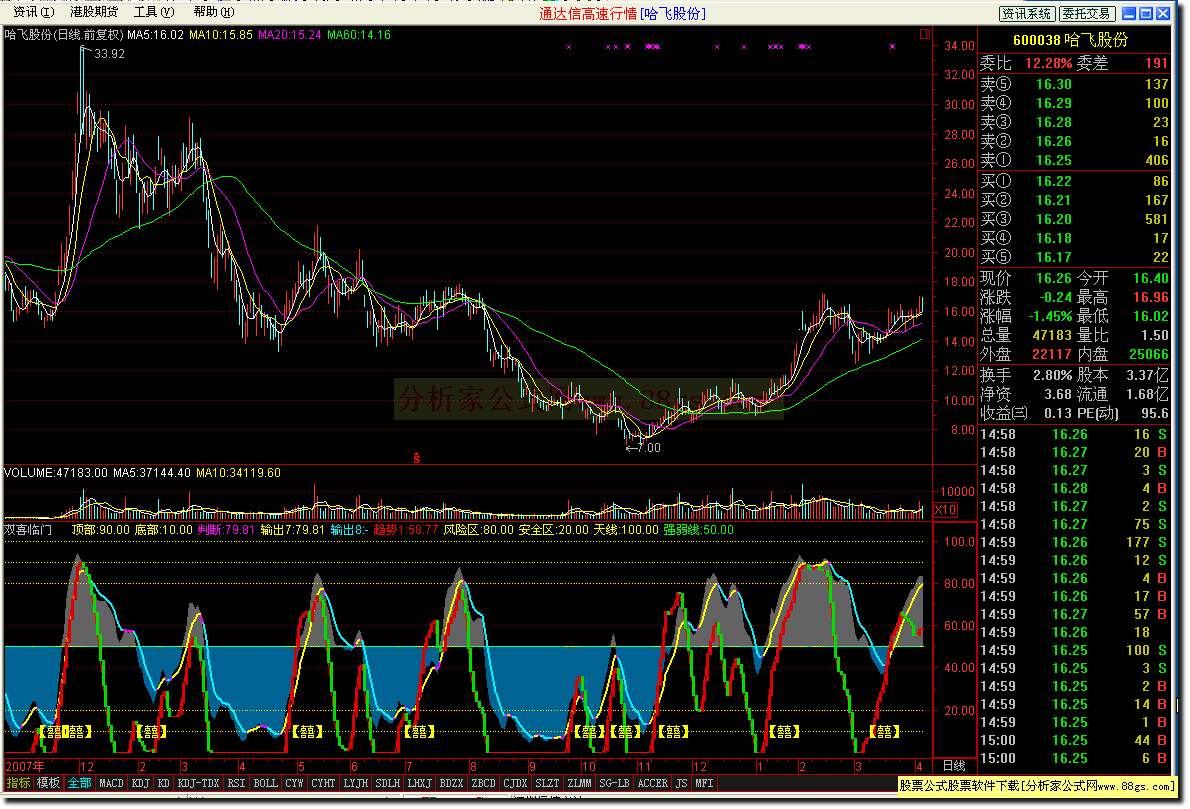Click the PE(动) value 95.6
Screen dimensions: 1190x809
(x=1154, y=414)
